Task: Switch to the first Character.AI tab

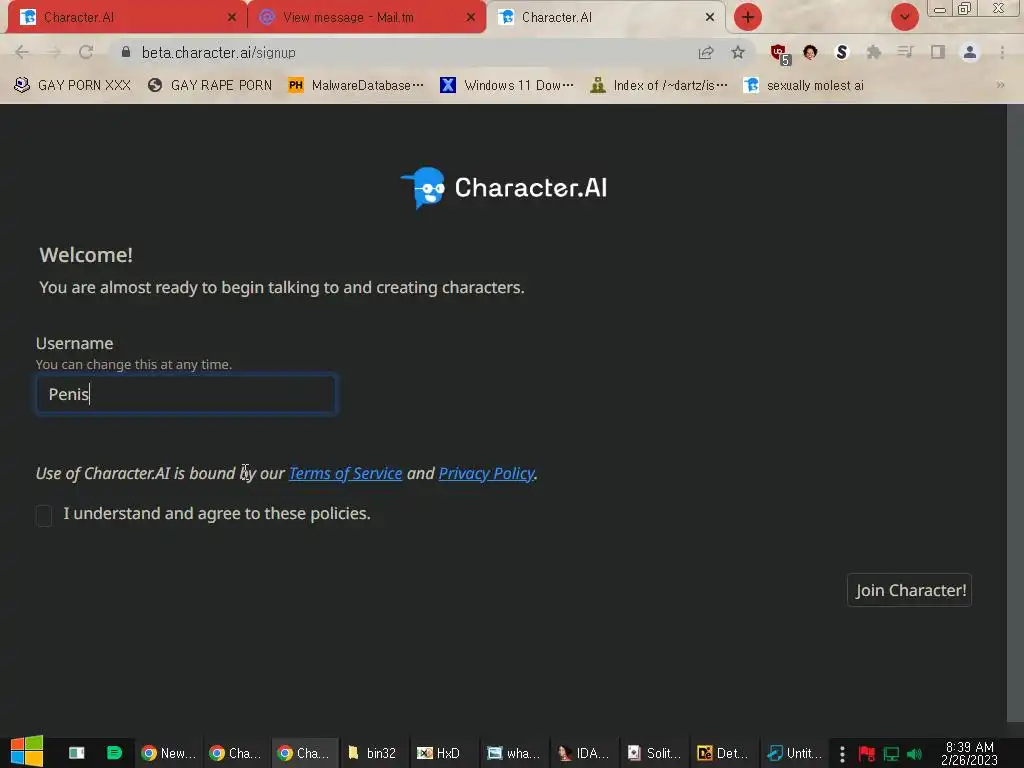Action: tap(124, 17)
